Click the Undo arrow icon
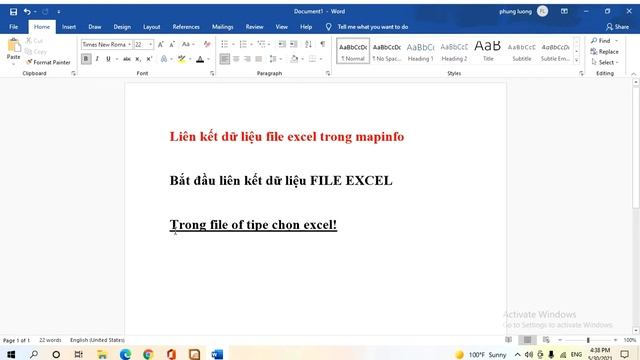This screenshot has width=640, height=360. pyautogui.click(x=27, y=12)
